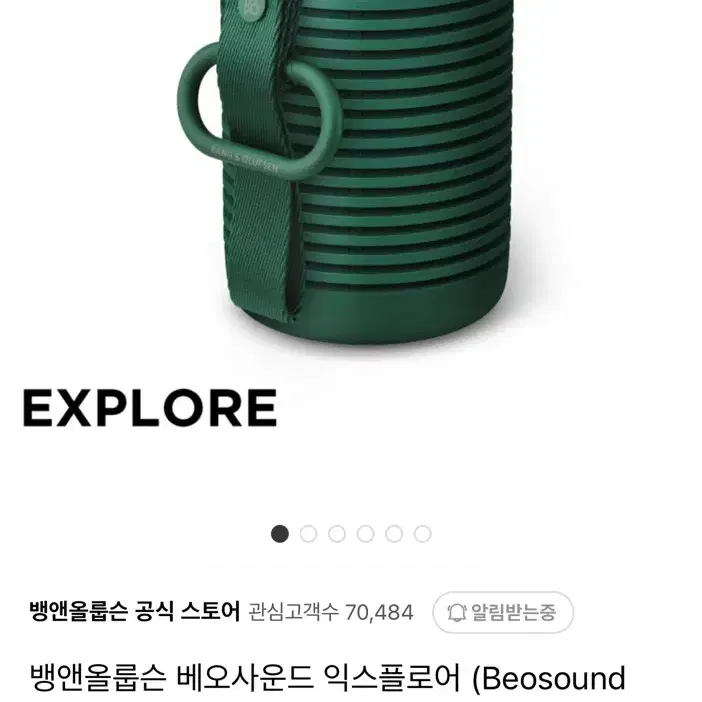This screenshot has height=702, width=702.
Task: Toggle the 알림받는중 notification label
Action: click(514, 612)
